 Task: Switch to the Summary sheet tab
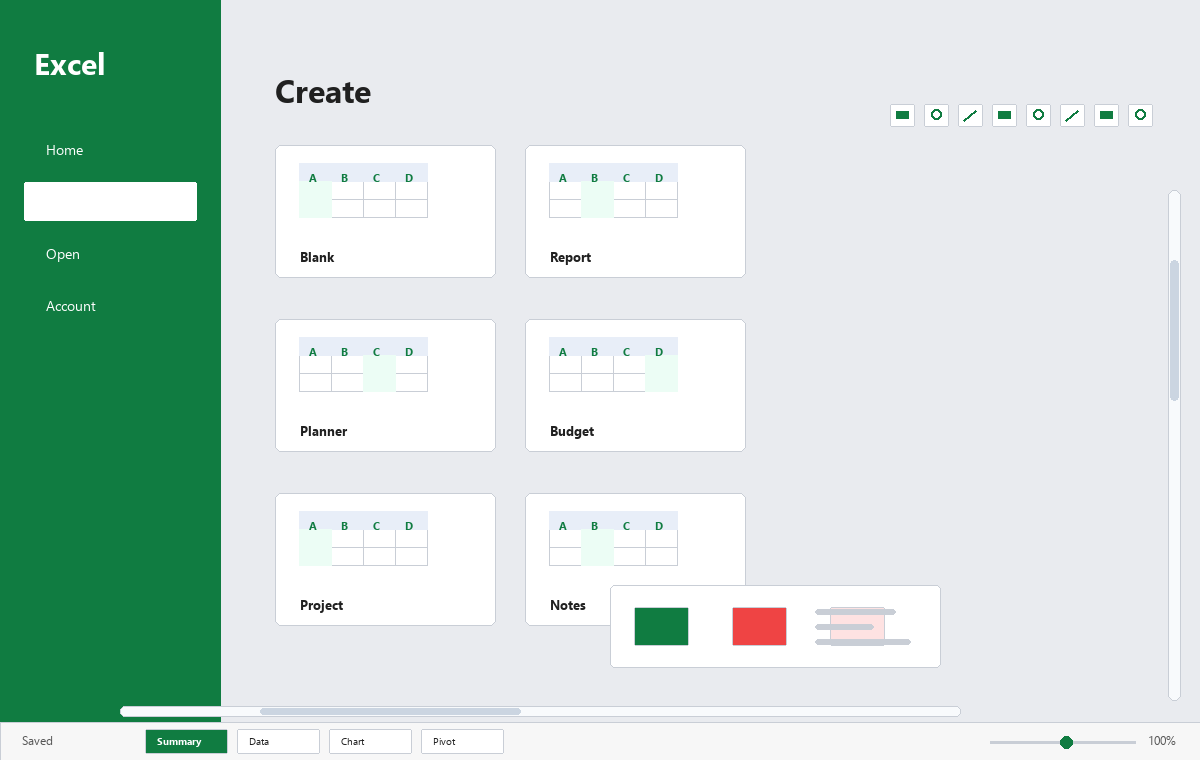pyautogui.click(x=186, y=741)
